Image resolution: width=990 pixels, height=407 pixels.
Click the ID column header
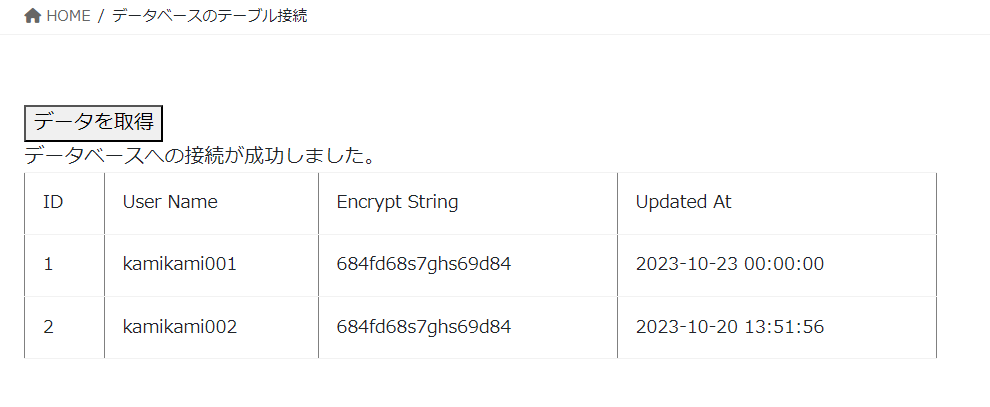tap(54, 202)
